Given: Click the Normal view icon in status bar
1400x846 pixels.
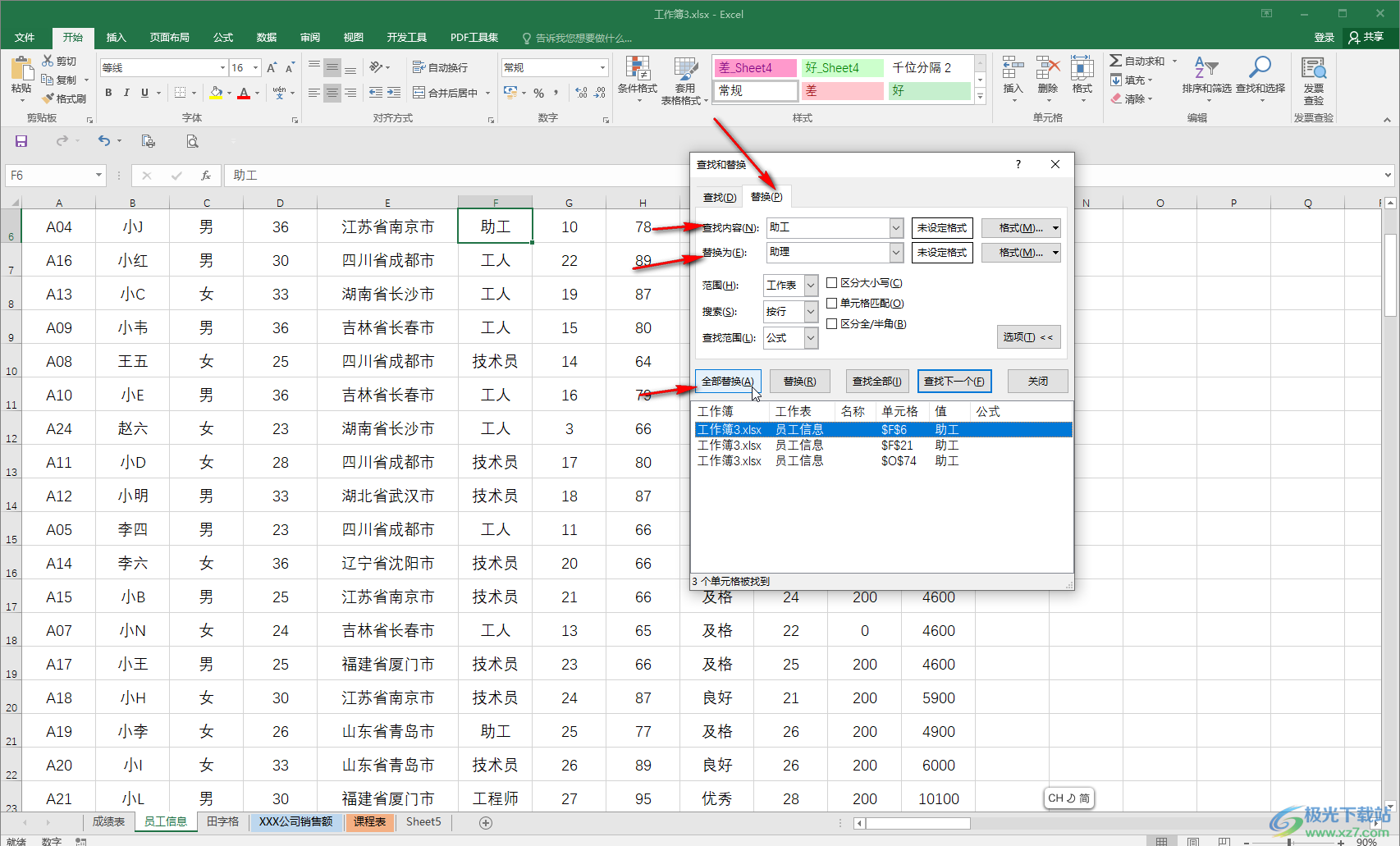Looking at the screenshot, I should (1161, 841).
